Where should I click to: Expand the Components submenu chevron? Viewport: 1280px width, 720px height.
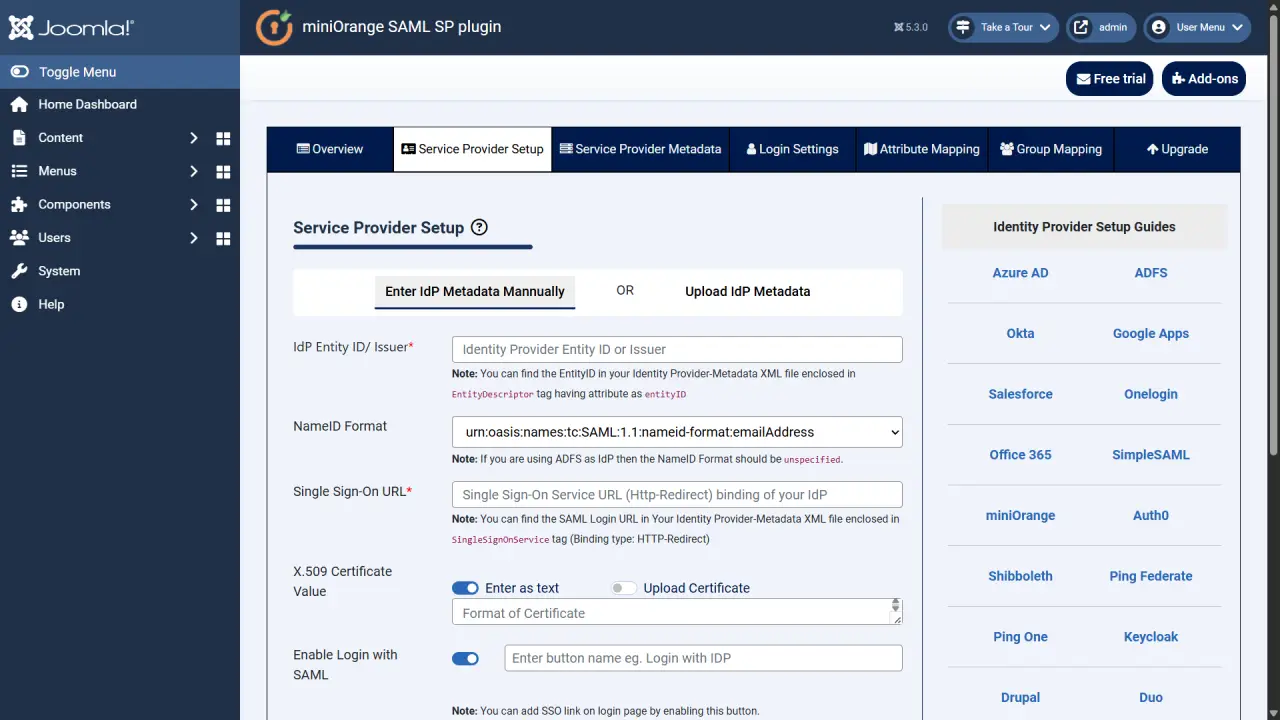point(194,204)
